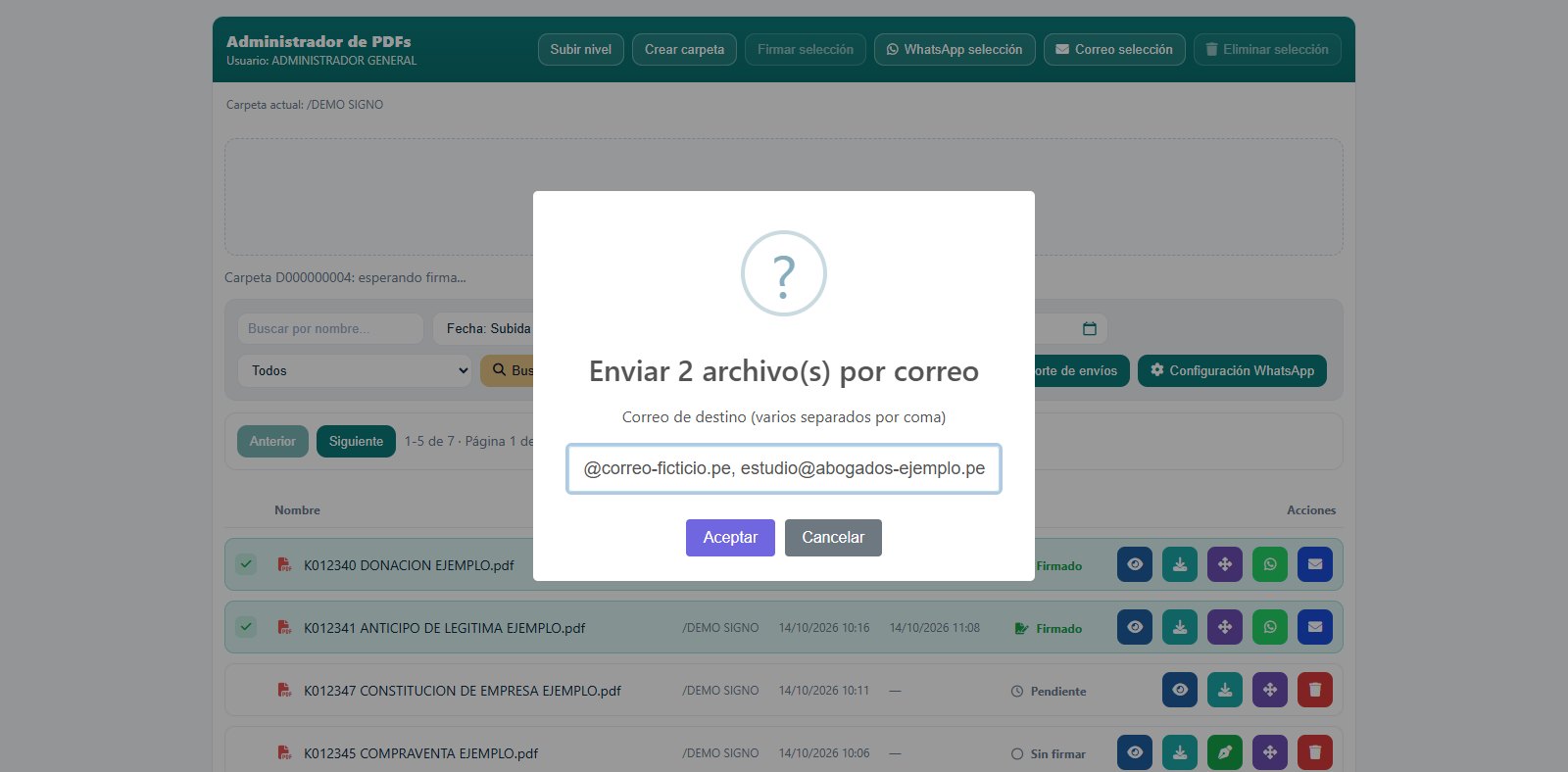Download K012345 COMPRAVENTA EJEMPLO.pdf
Viewport: 1568px width, 772px height.
pyautogui.click(x=1180, y=752)
